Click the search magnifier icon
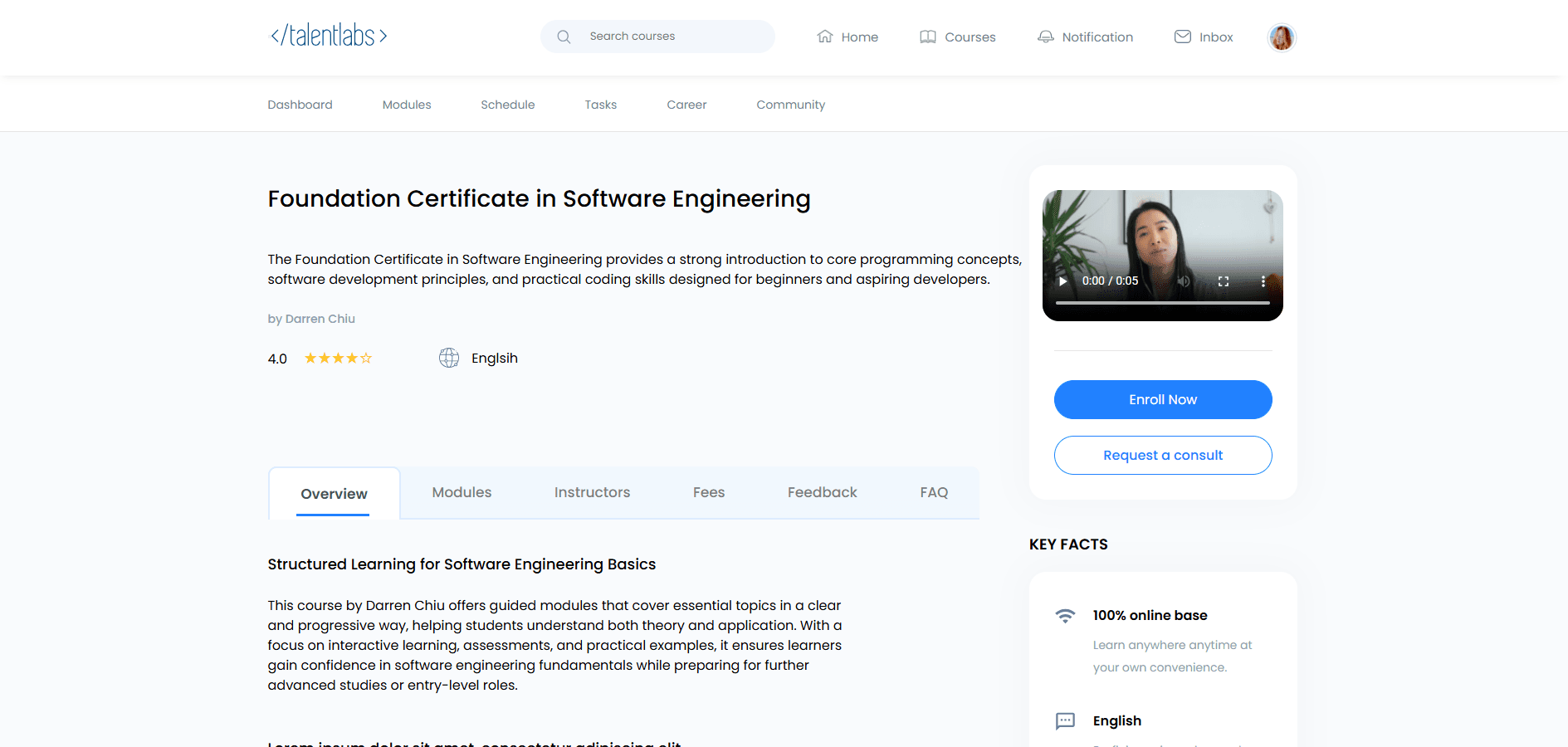Screen dimensions: 1568x747 (x=564, y=37)
